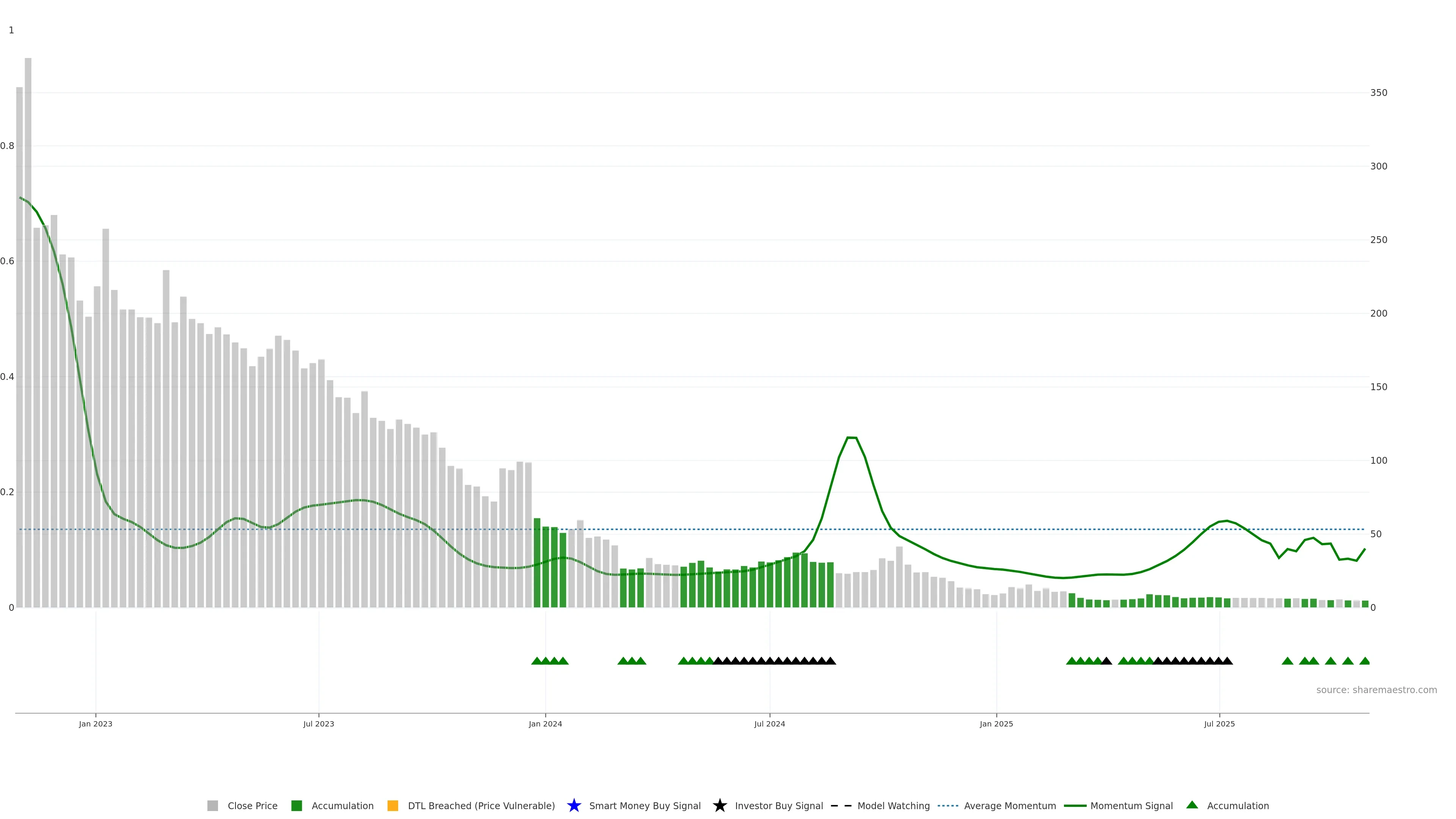Click the green Accumulation square legend icon

pos(296,805)
